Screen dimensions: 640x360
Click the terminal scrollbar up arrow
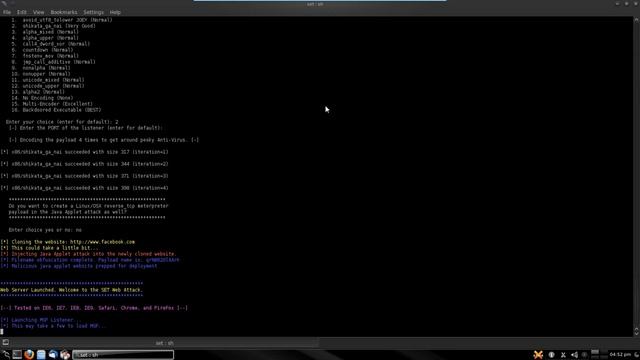pyautogui.click(x=636, y=20)
